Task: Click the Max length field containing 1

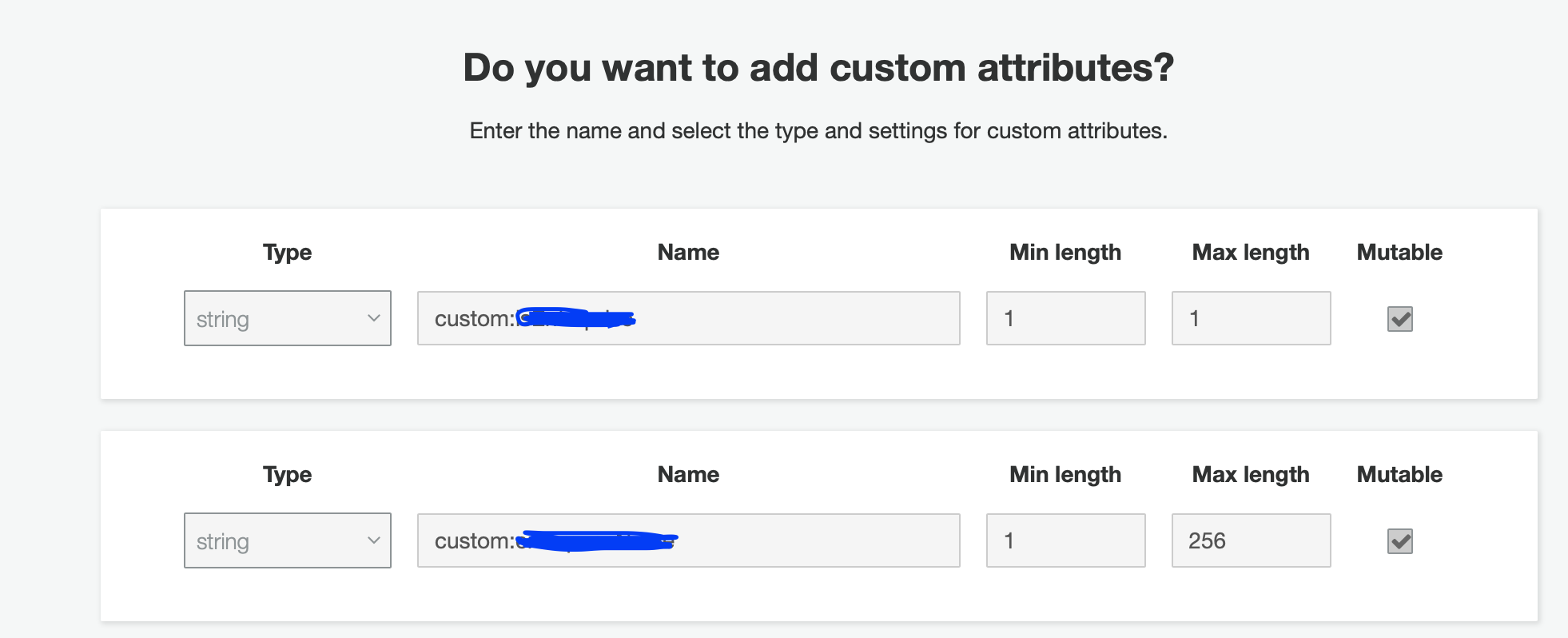Action: [1251, 317]
